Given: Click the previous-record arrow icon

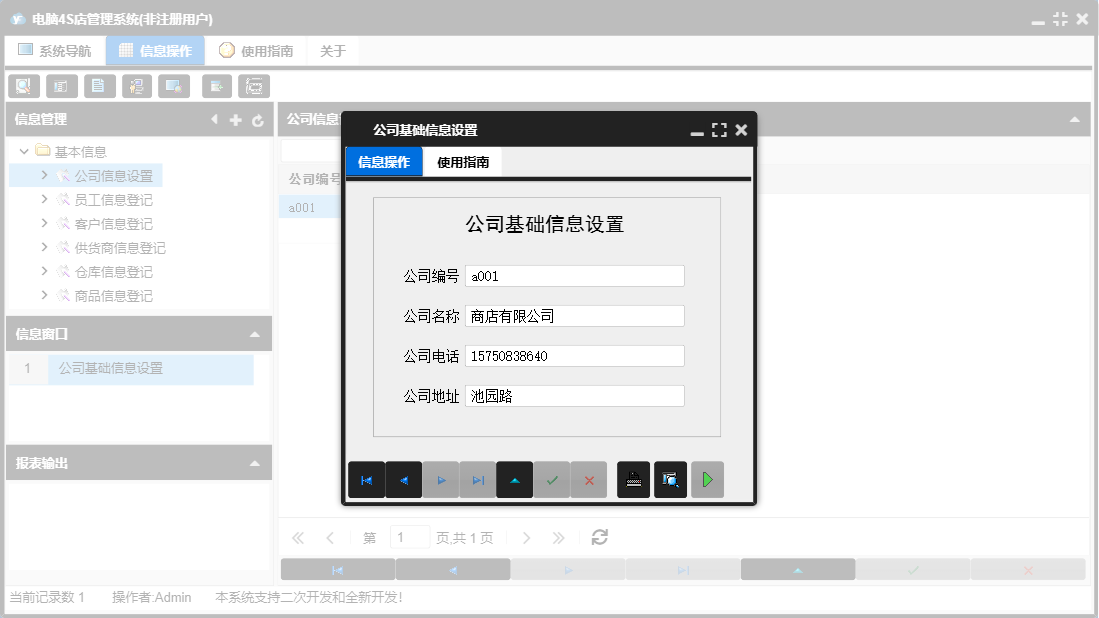Looking at the screenshot, I should point(404,479).
